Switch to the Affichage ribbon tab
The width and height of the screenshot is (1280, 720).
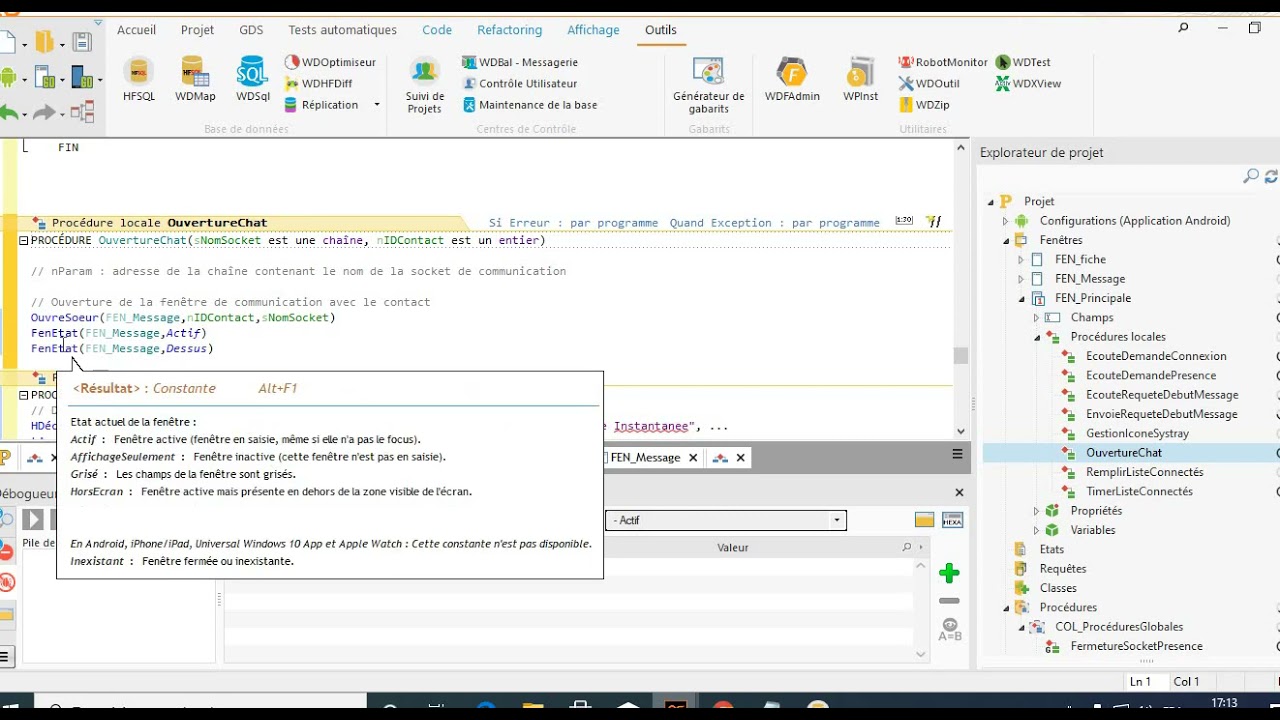coord(594,30)
